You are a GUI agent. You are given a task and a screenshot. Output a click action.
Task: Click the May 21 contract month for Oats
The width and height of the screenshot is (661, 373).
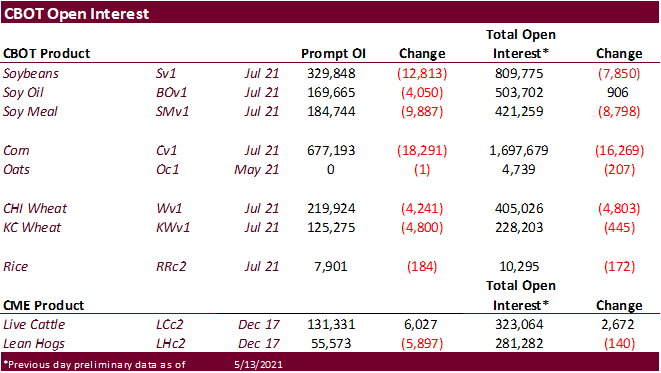pyautogui.click(x=256, y=170)
